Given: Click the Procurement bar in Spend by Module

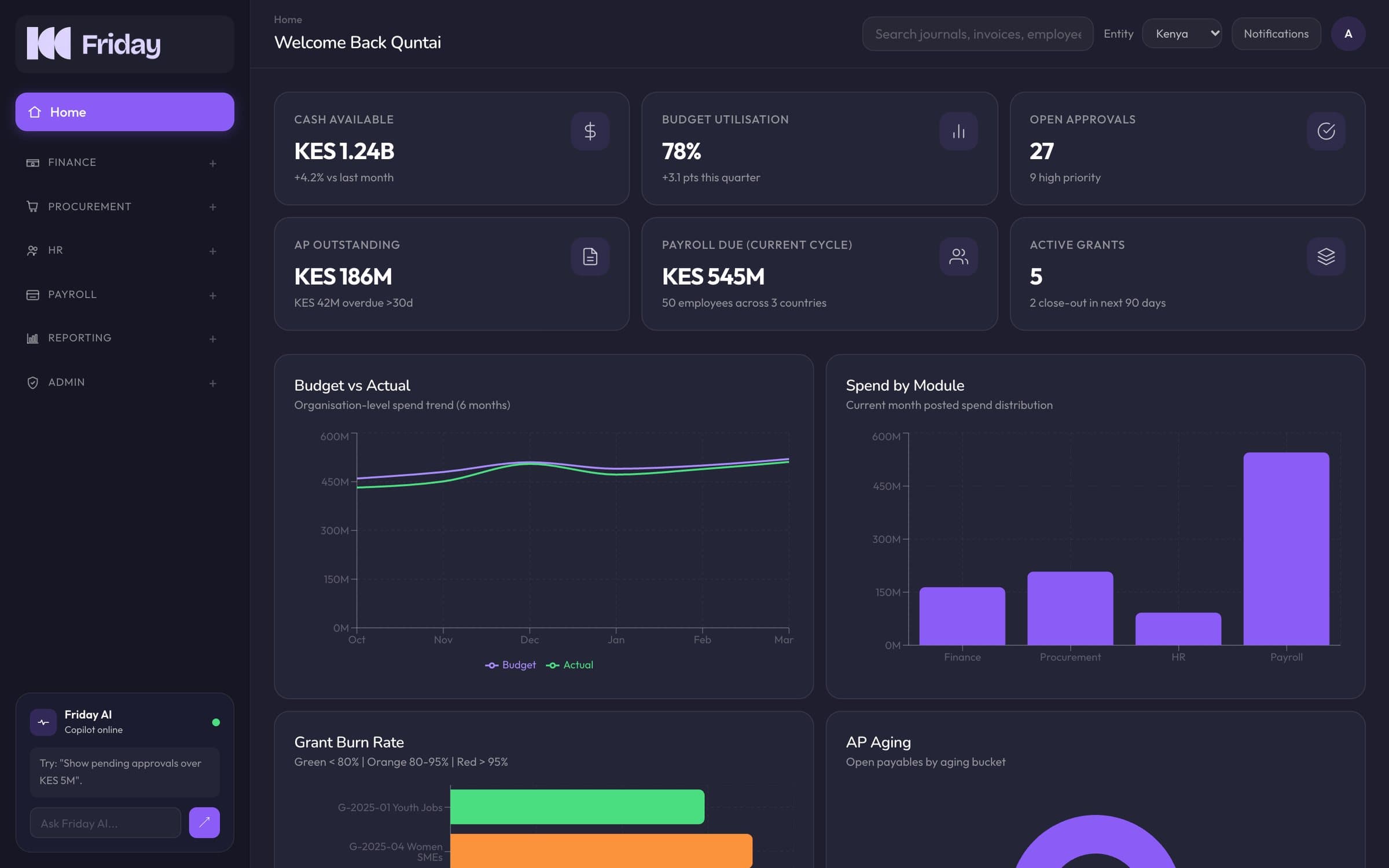Looking at the screenshot, I should point(1070,608).
